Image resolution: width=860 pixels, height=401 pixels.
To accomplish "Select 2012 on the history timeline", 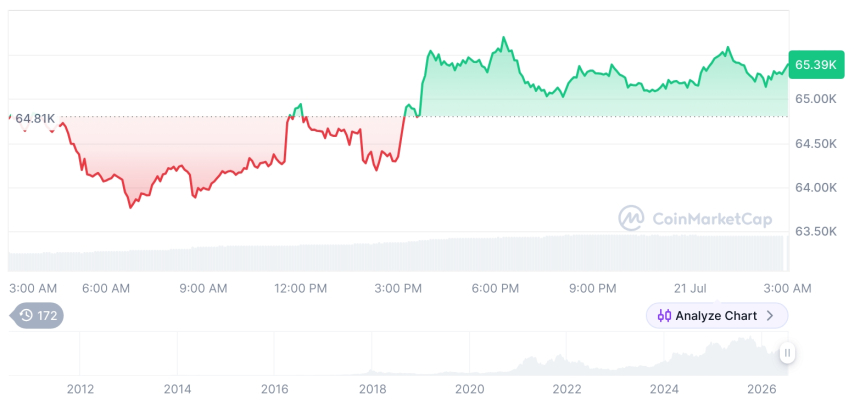I will (x=80, y=389).
